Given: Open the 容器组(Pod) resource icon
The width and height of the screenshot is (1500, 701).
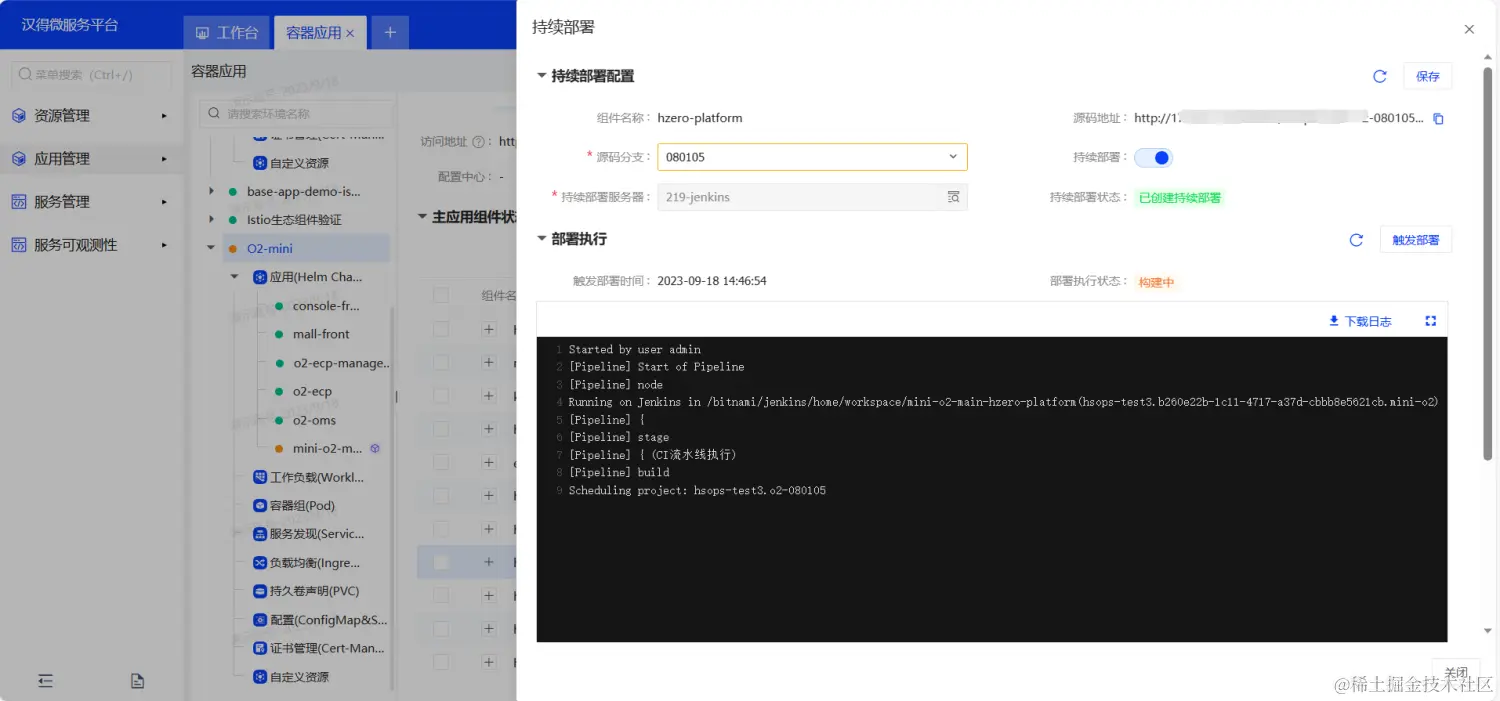Looking at the screenshot, I should tap(260, 506).
